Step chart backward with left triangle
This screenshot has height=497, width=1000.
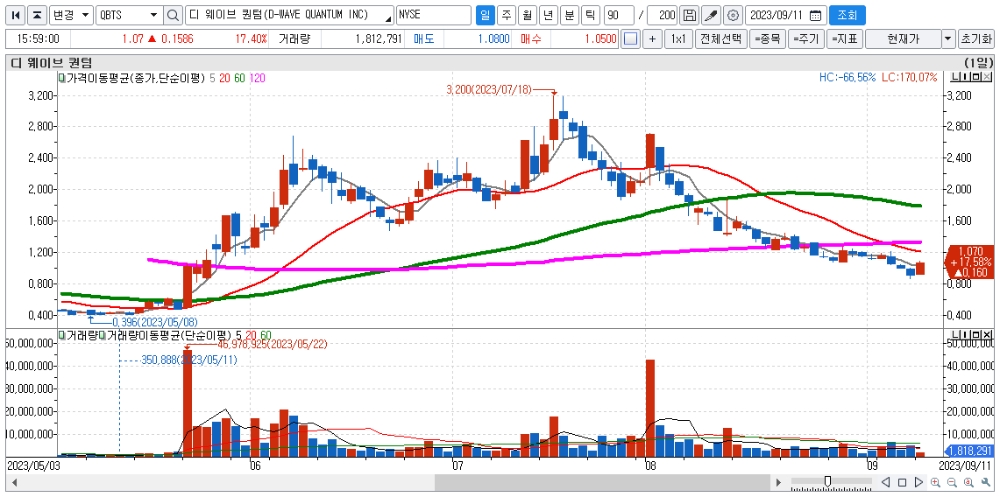pos(886,482)
